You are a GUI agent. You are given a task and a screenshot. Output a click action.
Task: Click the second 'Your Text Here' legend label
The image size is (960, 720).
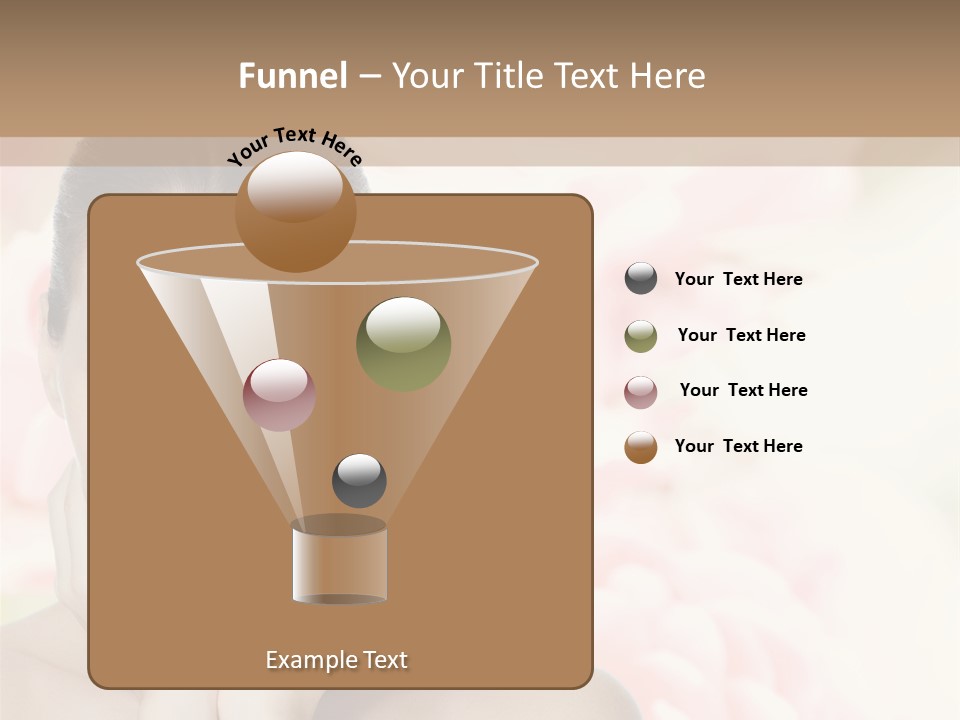point(742,335)
